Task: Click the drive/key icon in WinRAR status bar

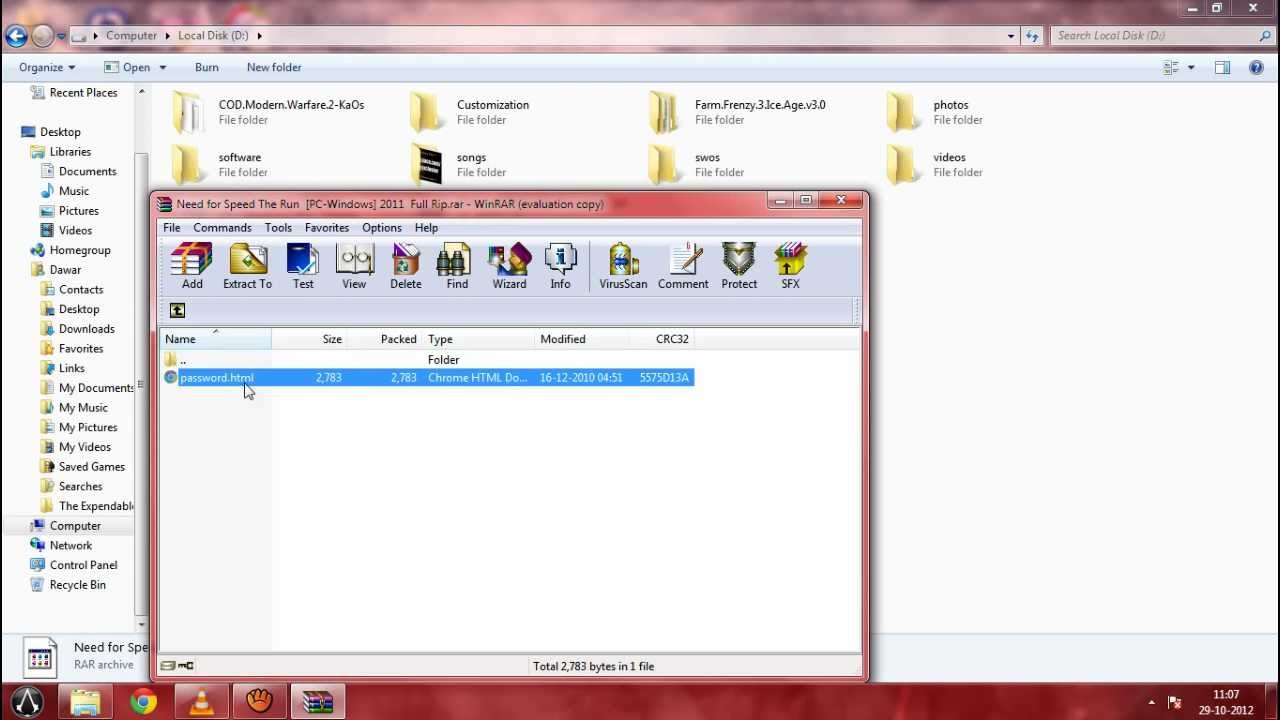Action: pos(177,666)
